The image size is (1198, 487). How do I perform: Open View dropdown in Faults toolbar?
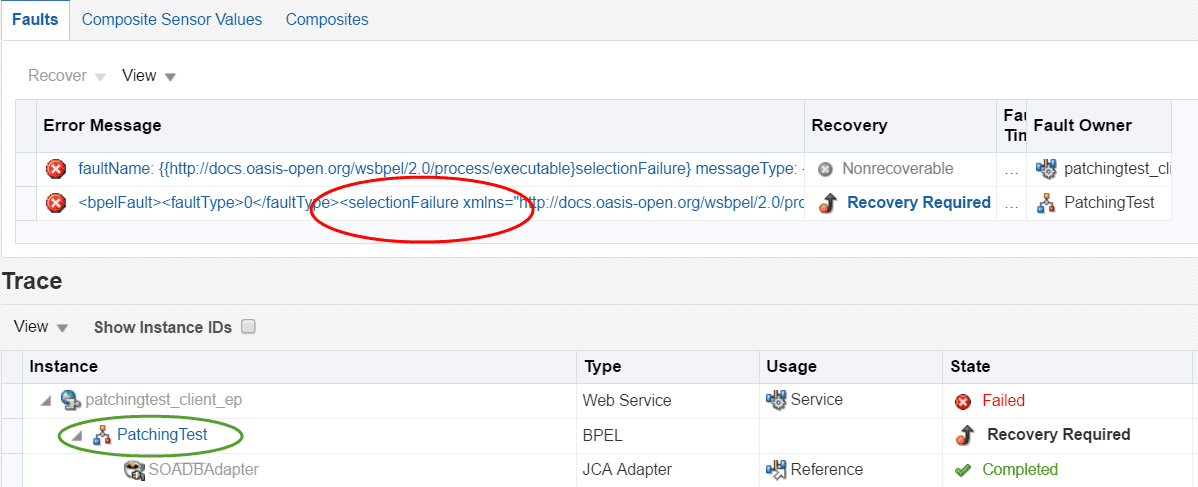(149, 76)
